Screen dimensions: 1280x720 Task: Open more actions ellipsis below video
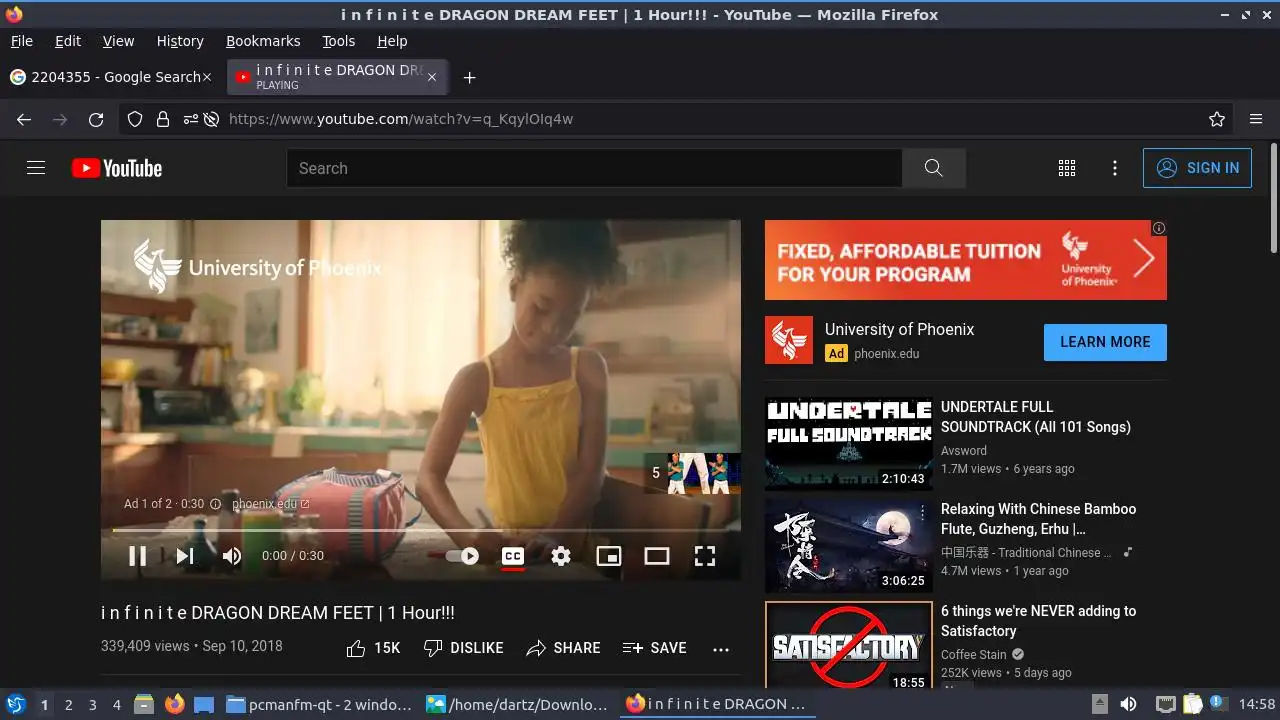click(721, 649)
